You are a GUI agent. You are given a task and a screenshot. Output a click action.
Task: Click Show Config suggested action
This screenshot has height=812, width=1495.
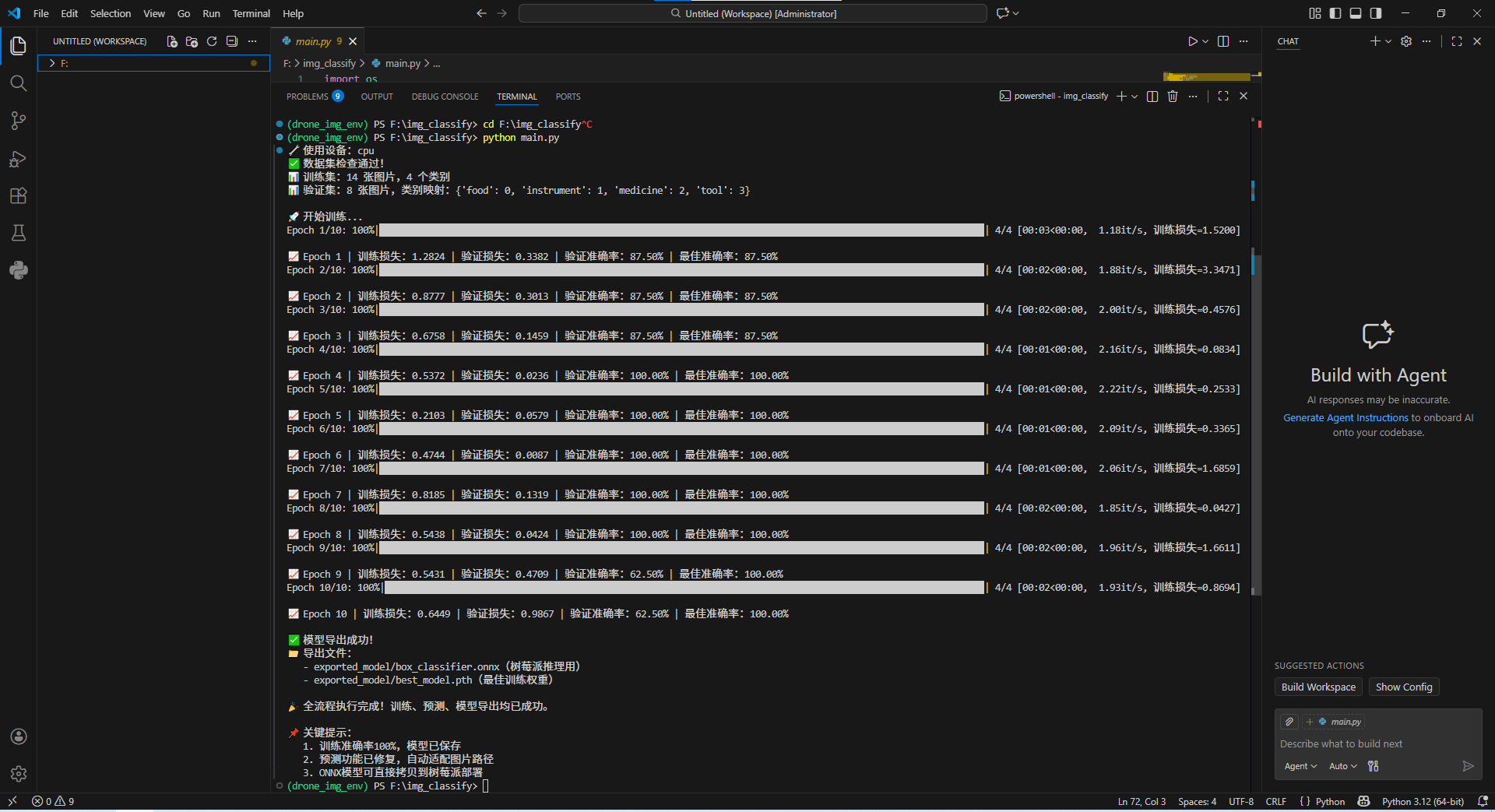1404,687
